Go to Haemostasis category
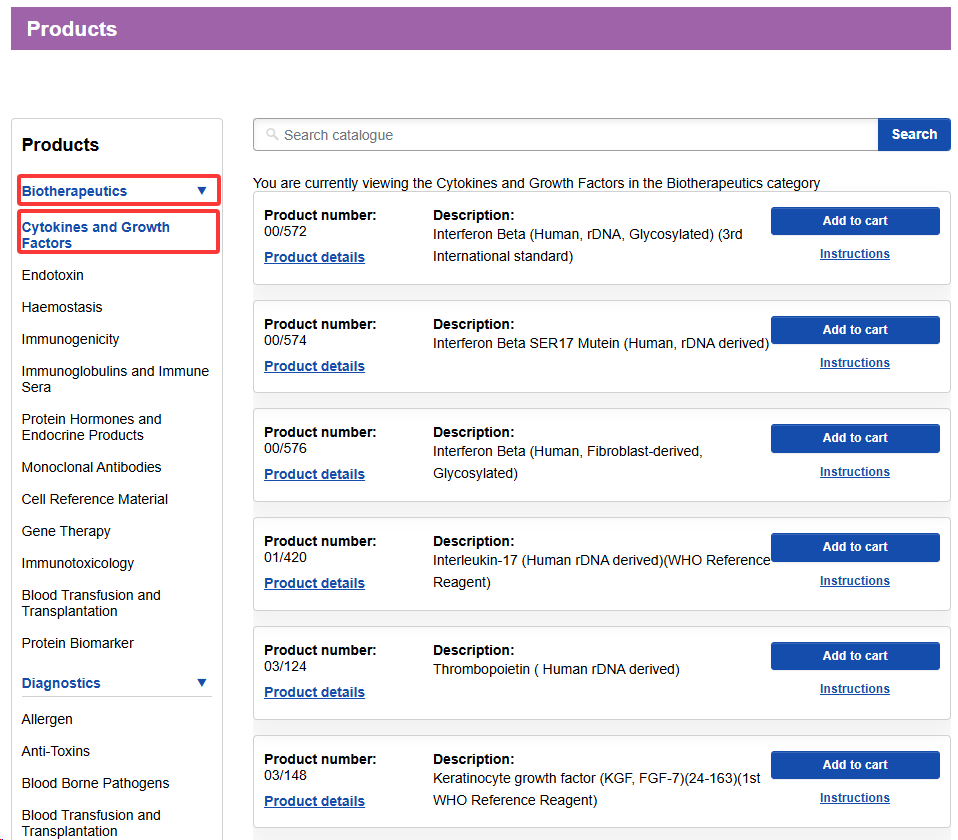Screen dimensions: 958x840 [62, 307]
